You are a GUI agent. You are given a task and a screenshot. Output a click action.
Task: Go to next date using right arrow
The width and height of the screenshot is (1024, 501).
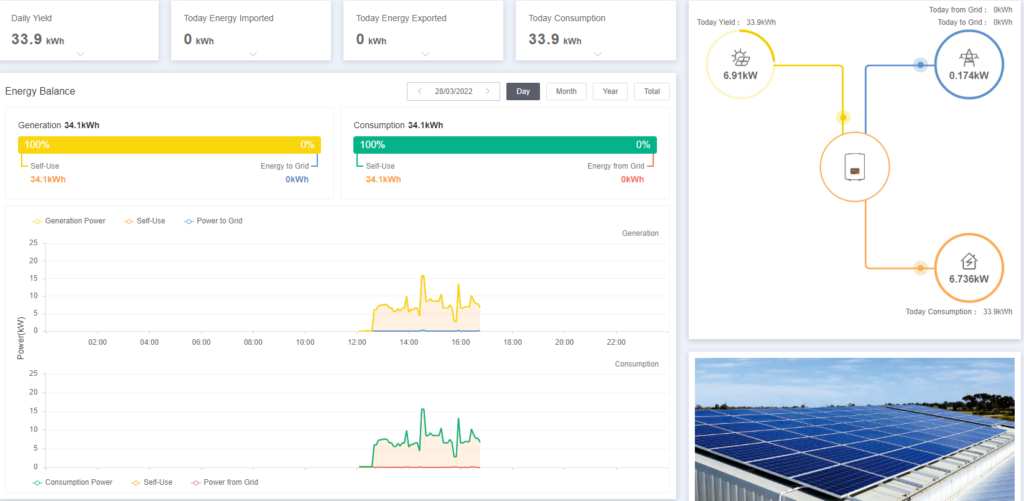(487, 92)
